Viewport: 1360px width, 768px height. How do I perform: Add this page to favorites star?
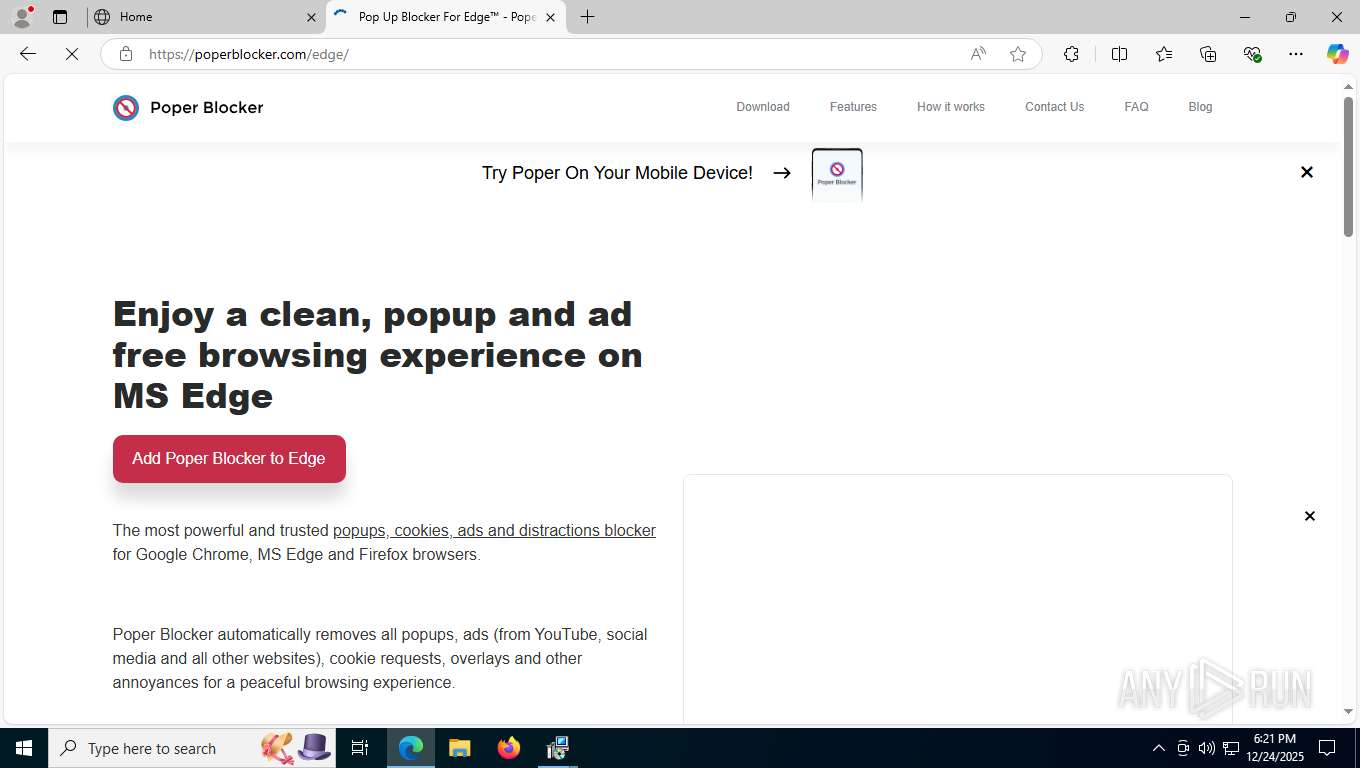tap(1018, 54)
